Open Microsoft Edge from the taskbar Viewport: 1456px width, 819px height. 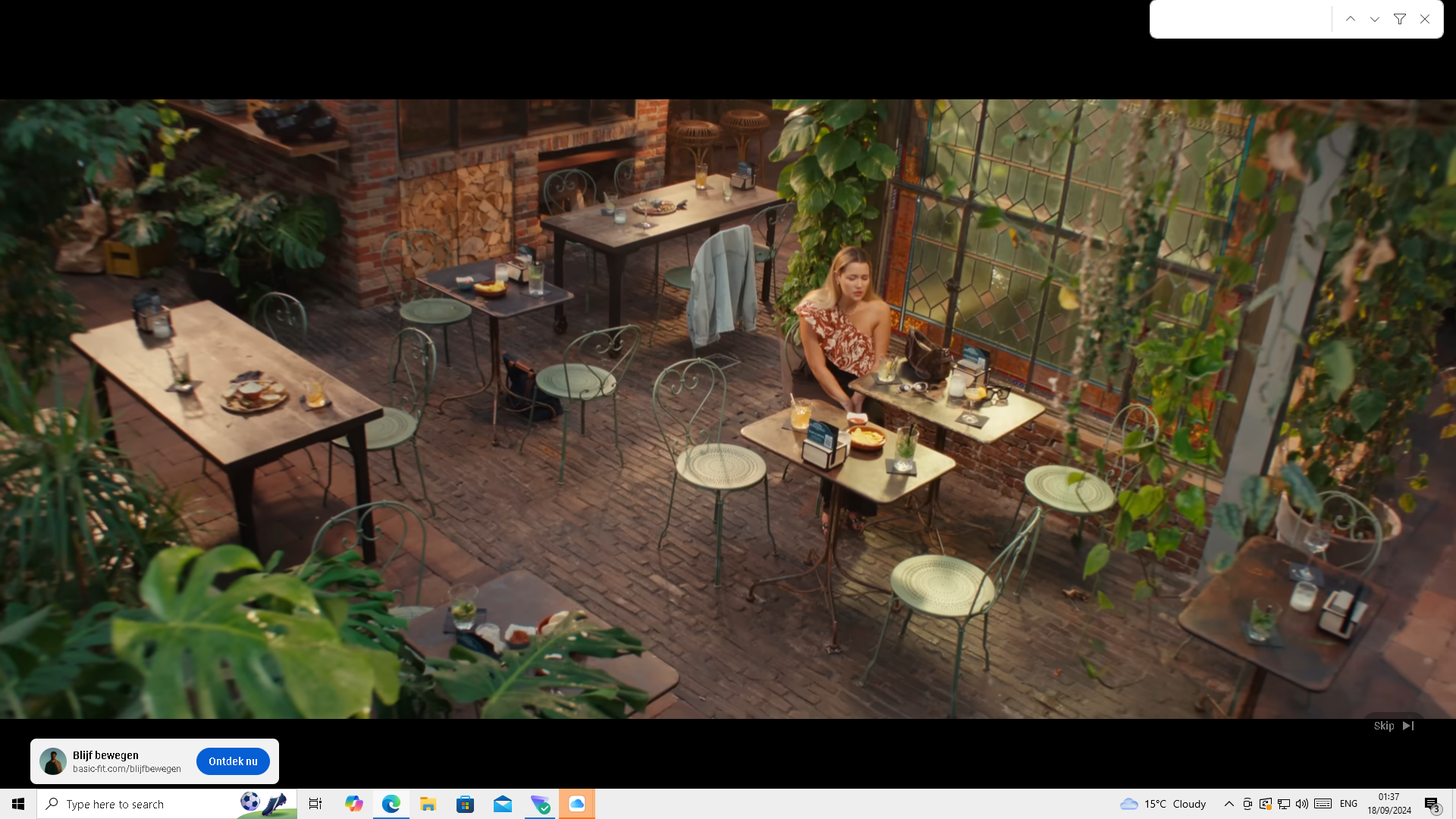391,804
